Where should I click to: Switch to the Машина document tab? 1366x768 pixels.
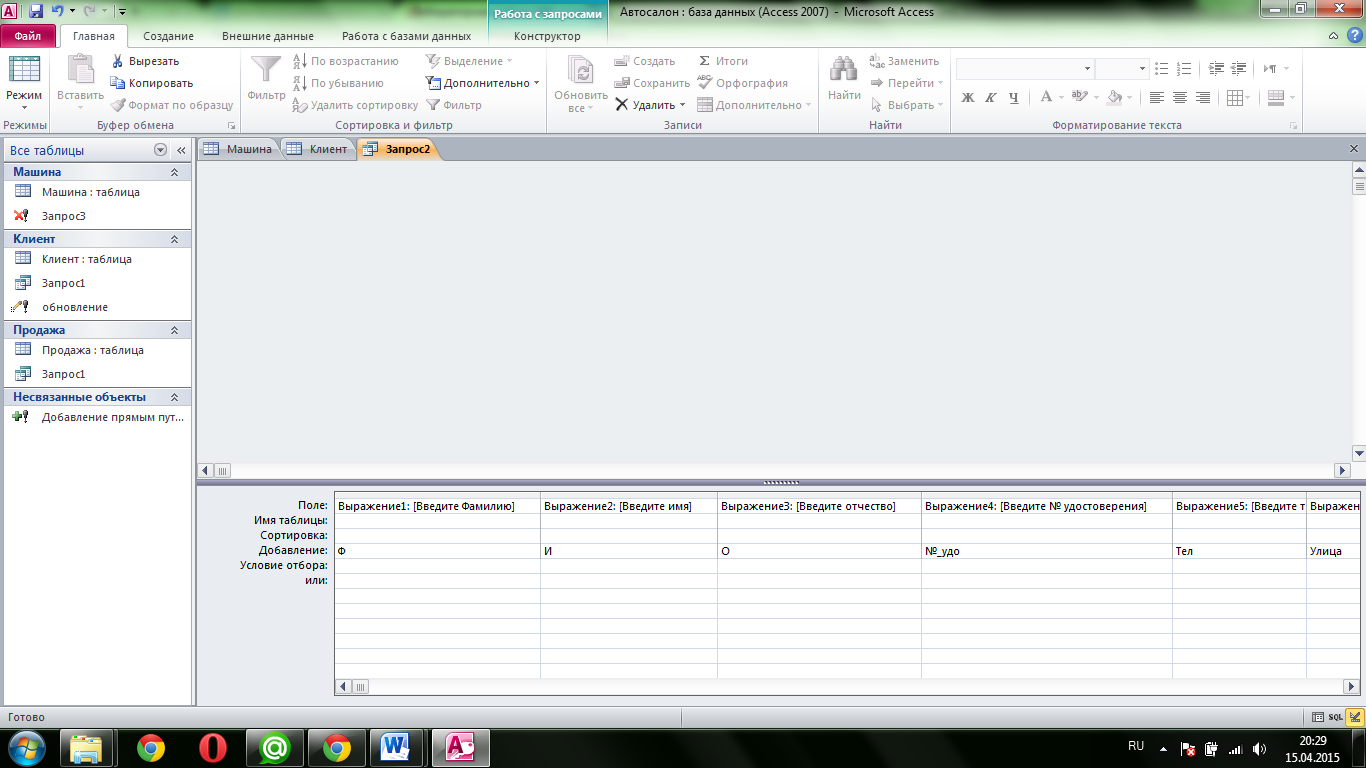[238, 149]
